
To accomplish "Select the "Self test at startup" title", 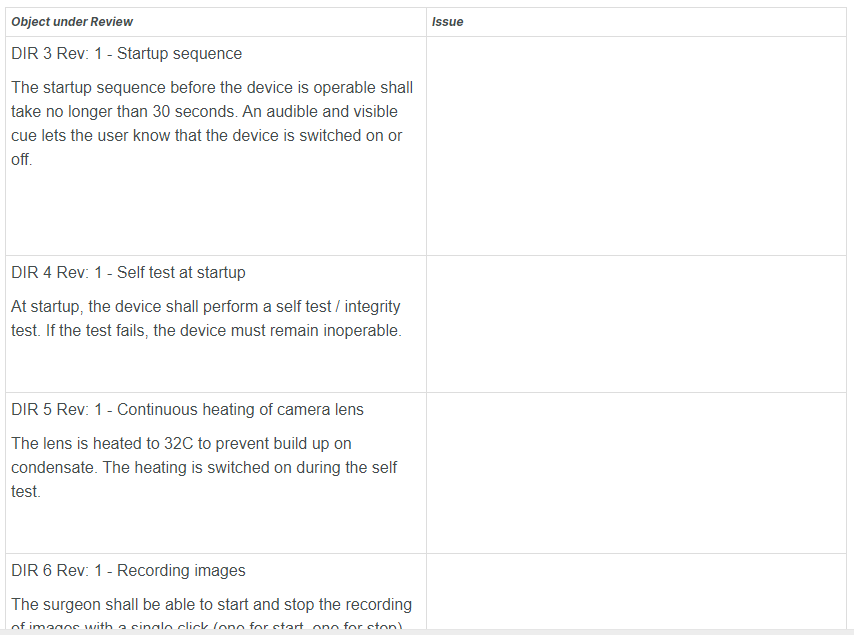I will tap(181, 273).
